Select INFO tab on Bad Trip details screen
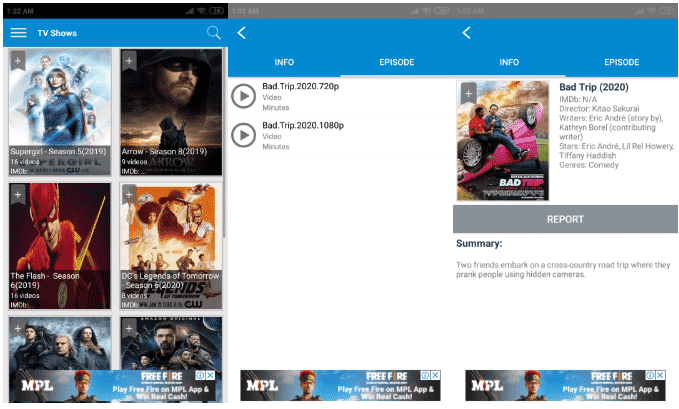Screen dimensions: 679x409 pyautogui.click(x=509, y=62)
